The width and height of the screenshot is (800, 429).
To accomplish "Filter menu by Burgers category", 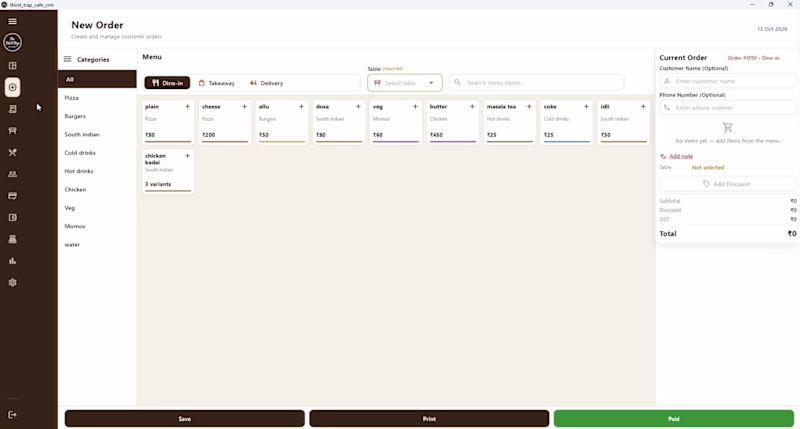I will (97, 116).
